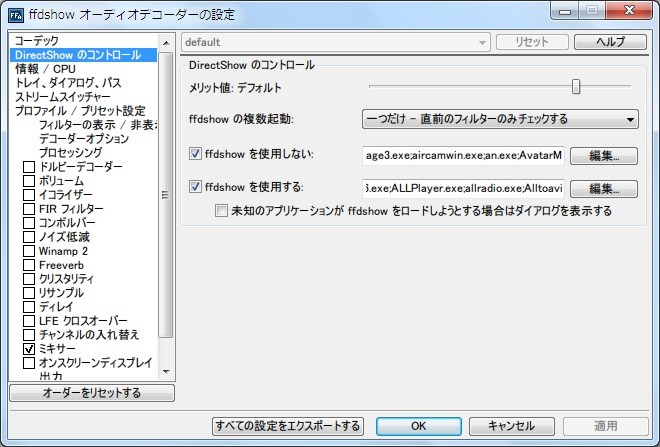660x447 pixels.
Task: Select DirectShow のコントロール tree item
Action: [83, 55]
